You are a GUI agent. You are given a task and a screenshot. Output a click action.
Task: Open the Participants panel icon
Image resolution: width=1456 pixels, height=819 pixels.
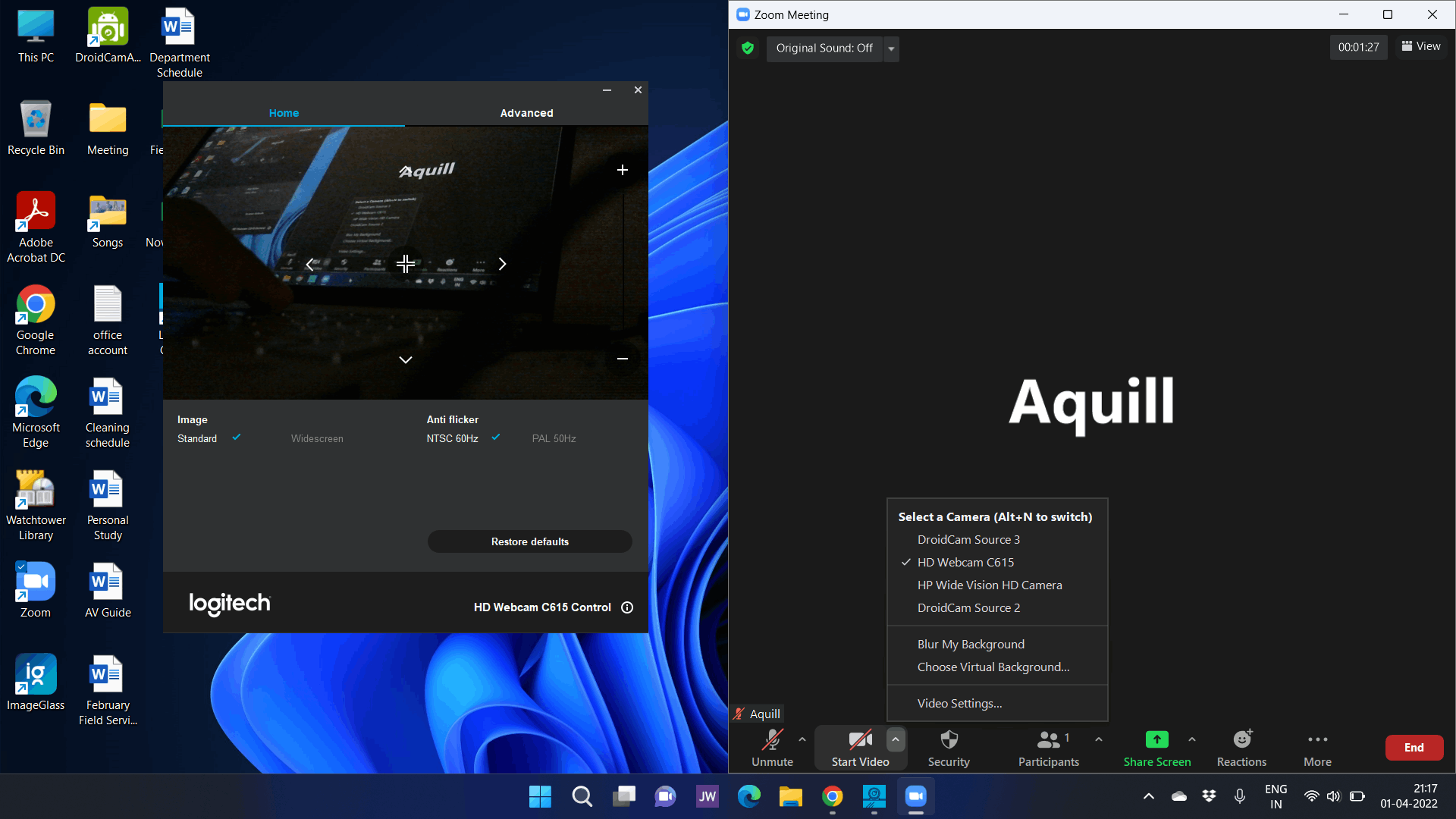click(x=1048, y=740)
